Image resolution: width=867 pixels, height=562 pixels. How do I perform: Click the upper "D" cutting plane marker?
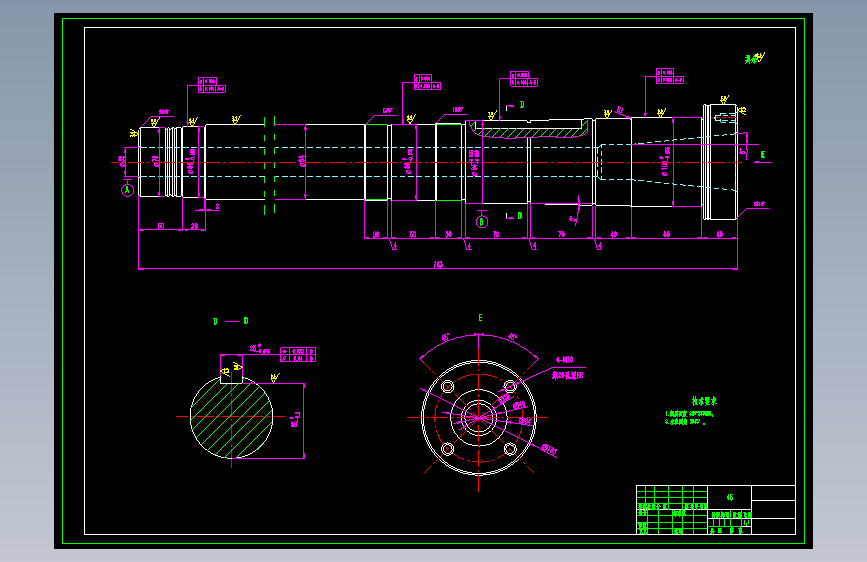tap(521, 105)
